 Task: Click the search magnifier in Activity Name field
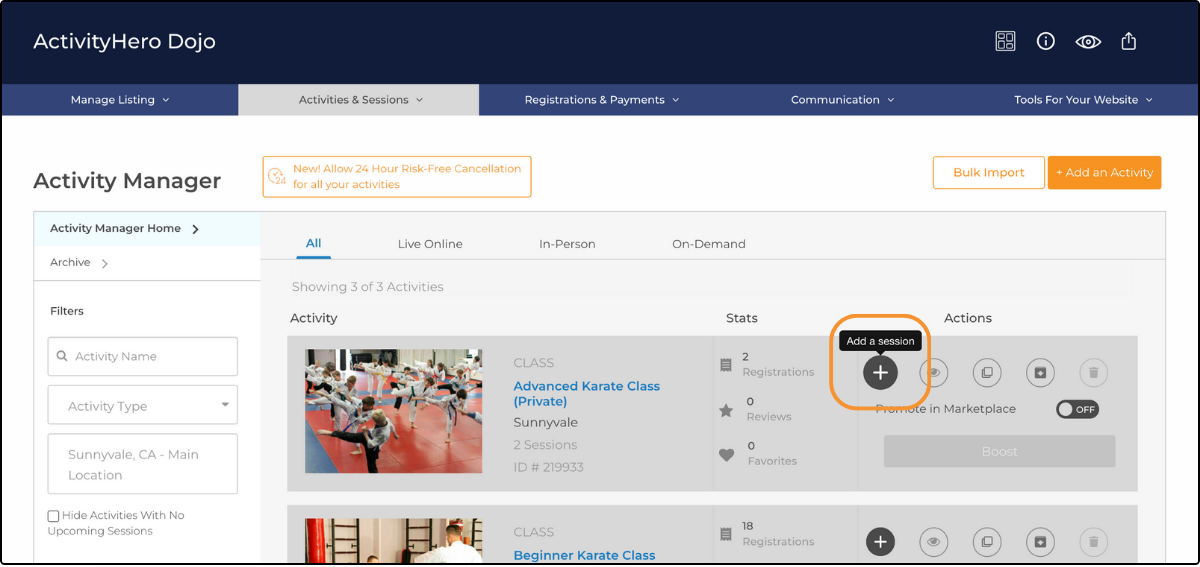point(63,356)
